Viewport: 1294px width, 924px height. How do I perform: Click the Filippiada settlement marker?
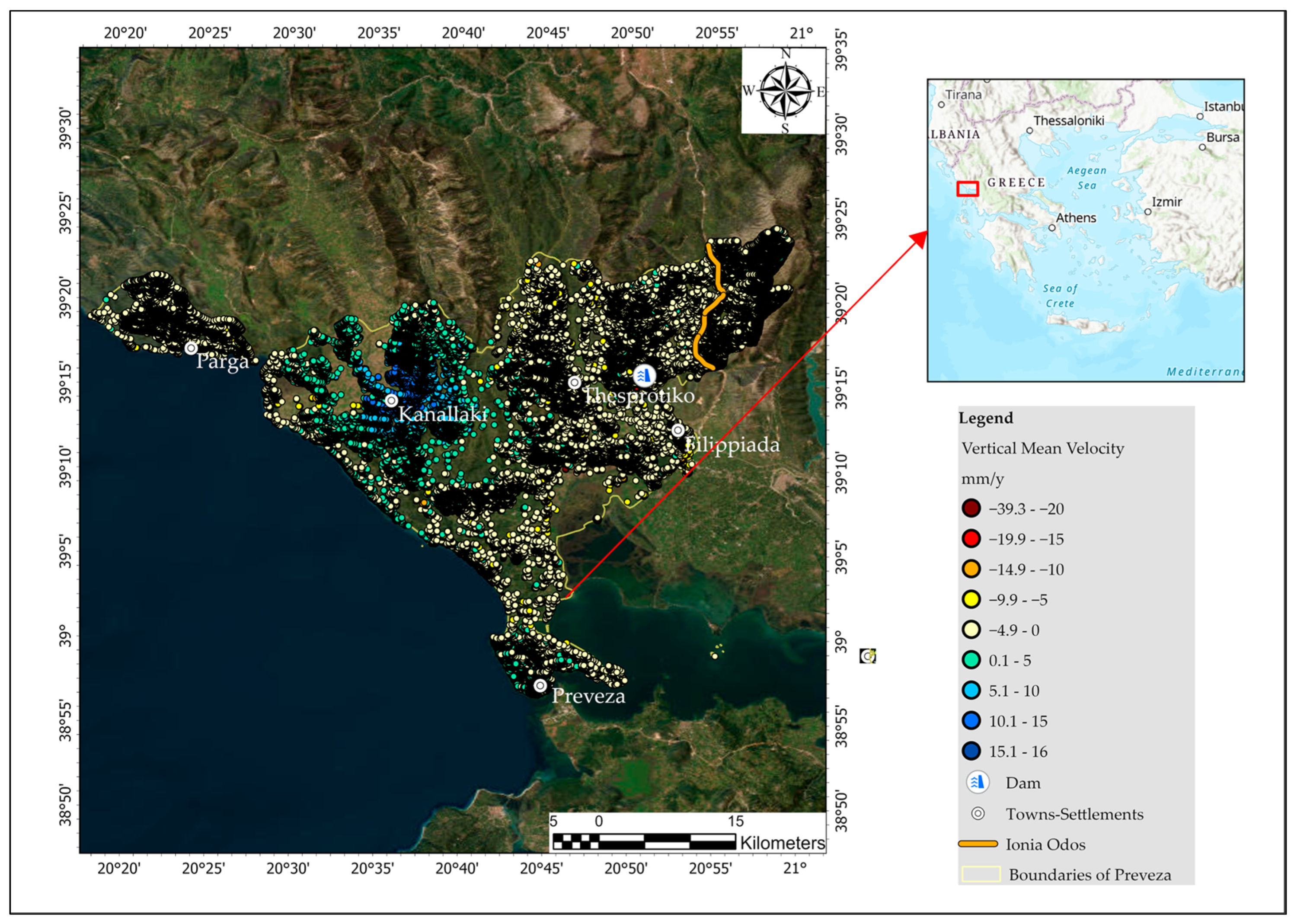coord(677,430)
